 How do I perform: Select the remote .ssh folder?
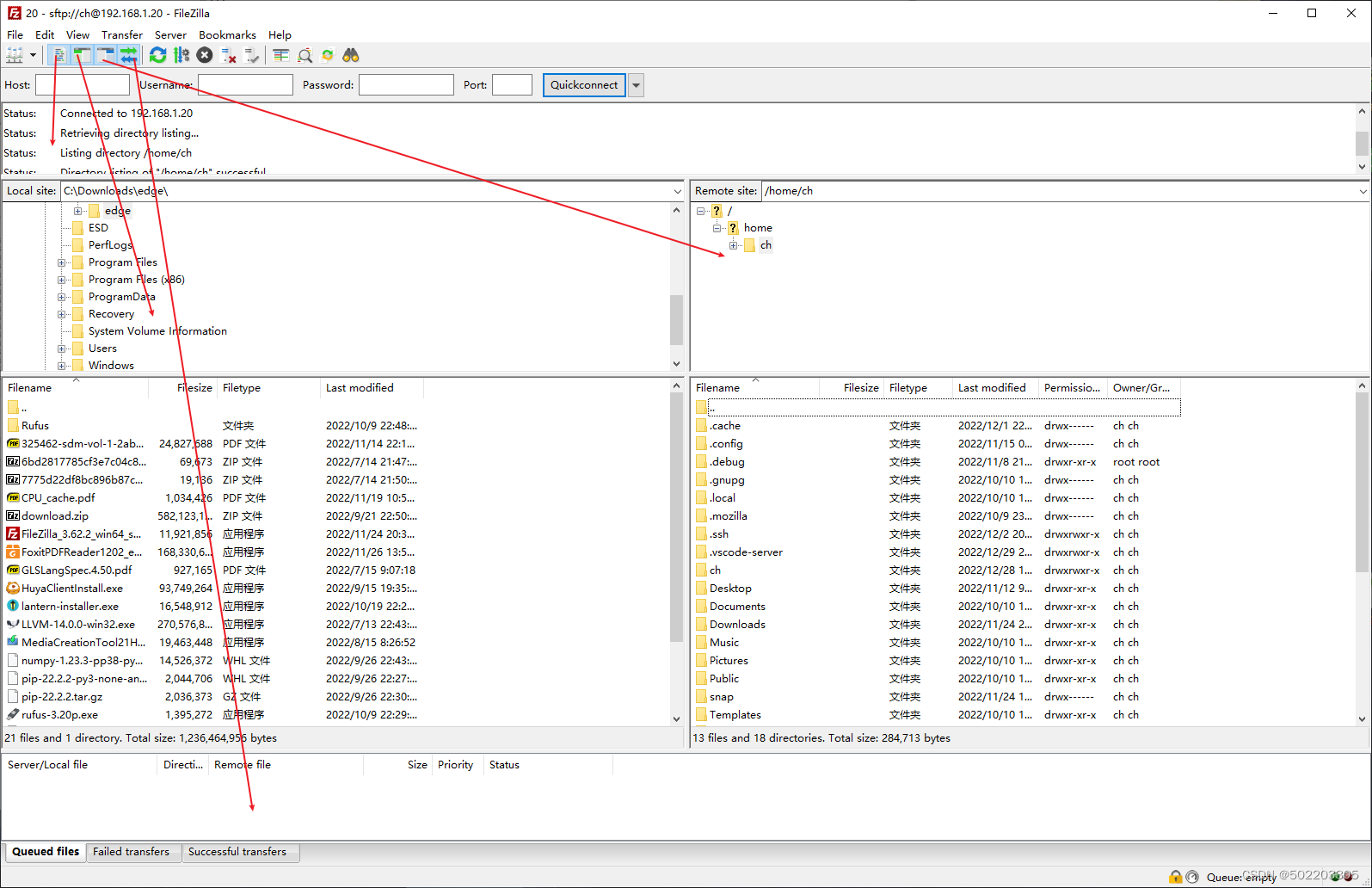[x=719, y=534]
